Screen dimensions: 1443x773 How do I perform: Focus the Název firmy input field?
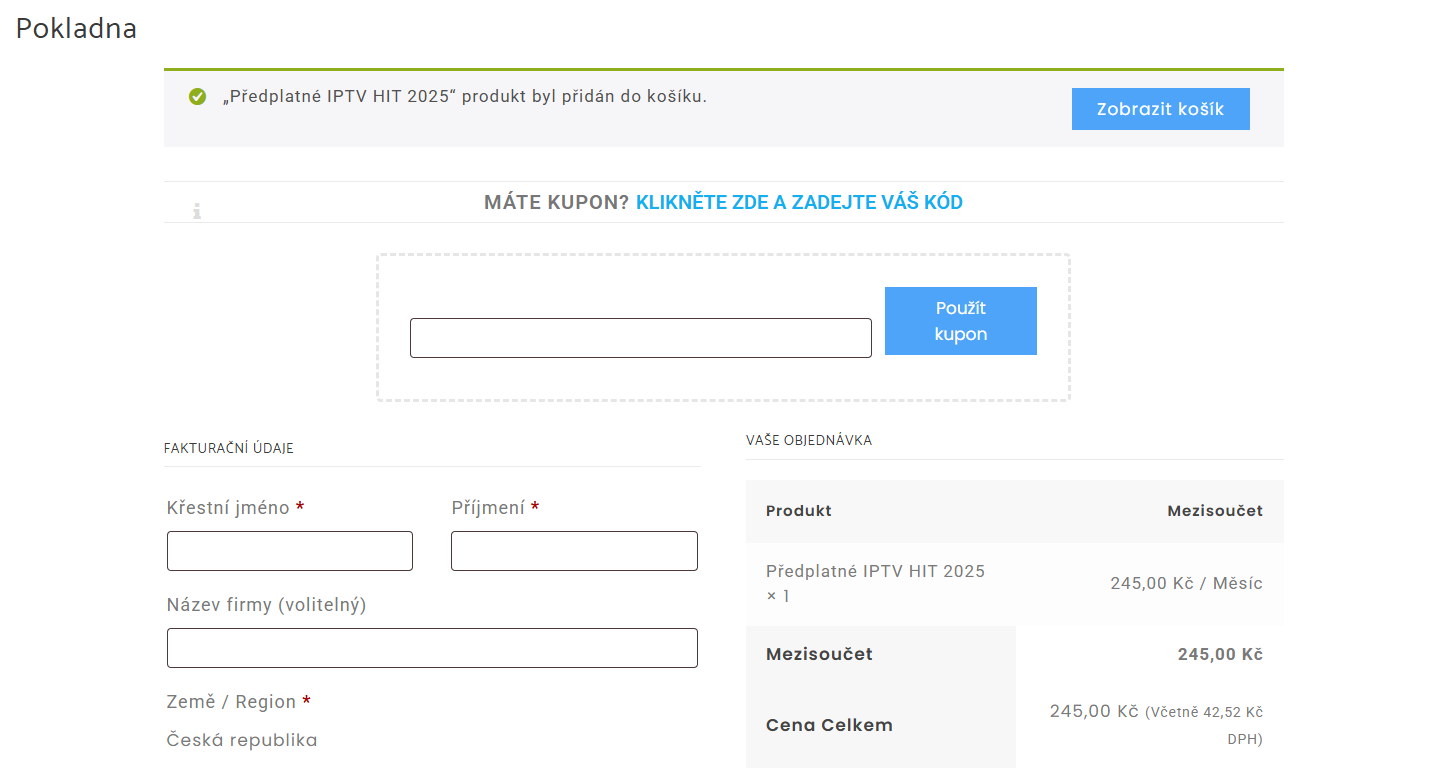click(x=432, y=648)
